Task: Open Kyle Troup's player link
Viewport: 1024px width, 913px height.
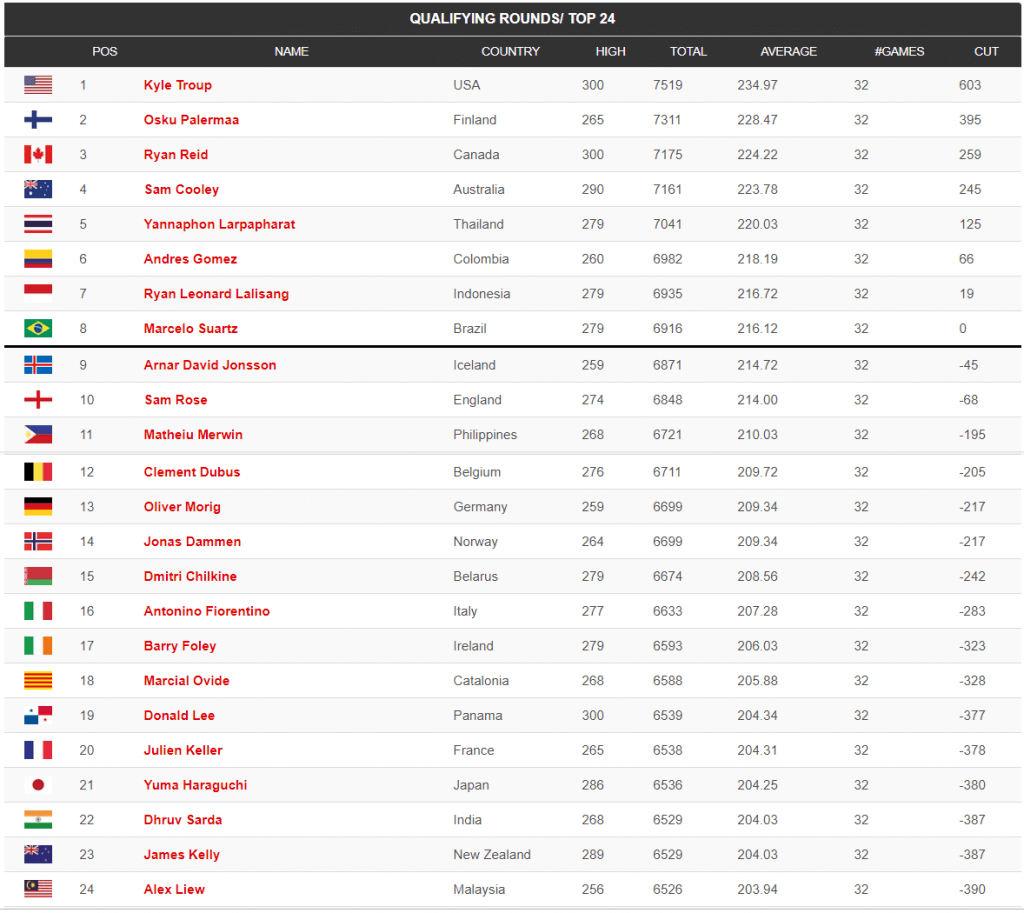Action: pyautogui.click(x=178, y=85)
